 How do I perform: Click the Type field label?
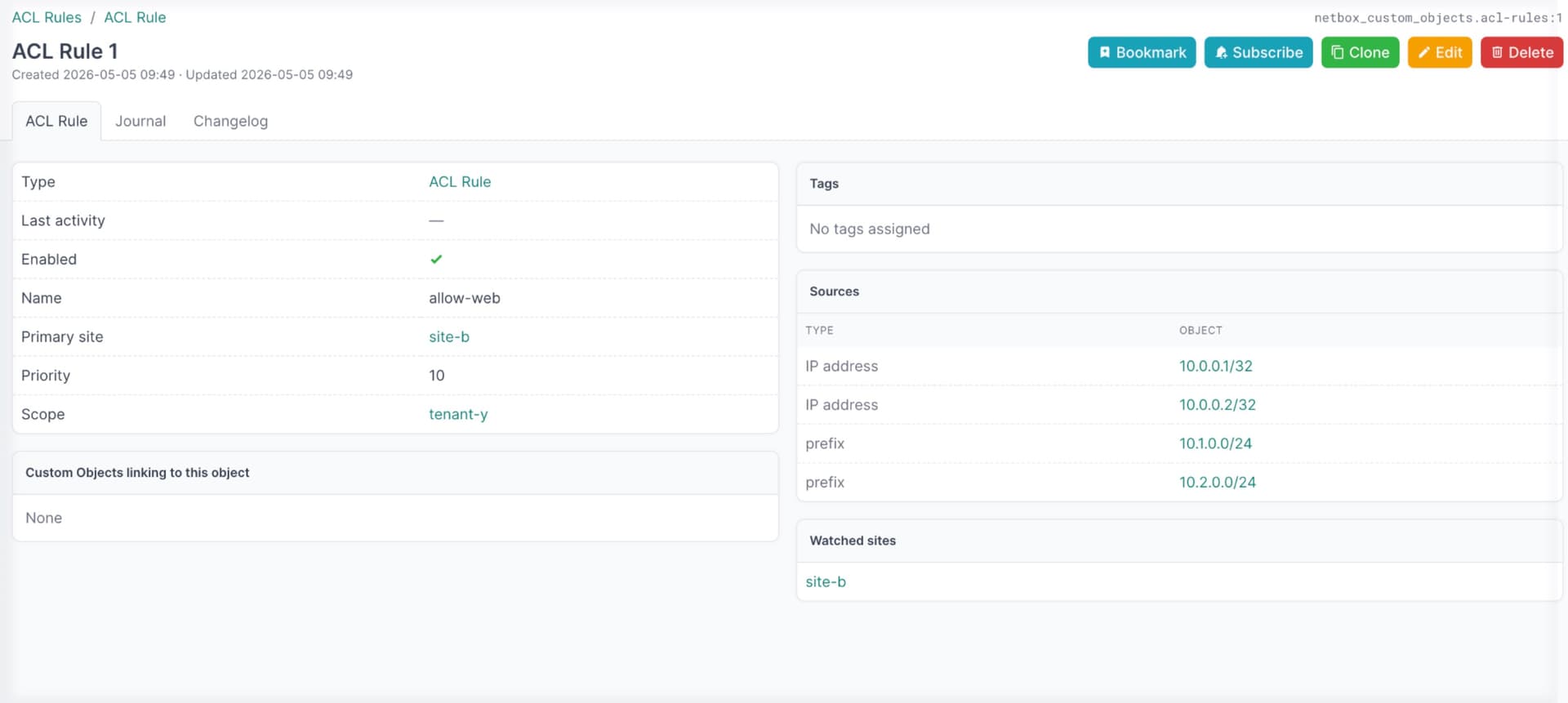pyautogui.click(x=38, y=181)
